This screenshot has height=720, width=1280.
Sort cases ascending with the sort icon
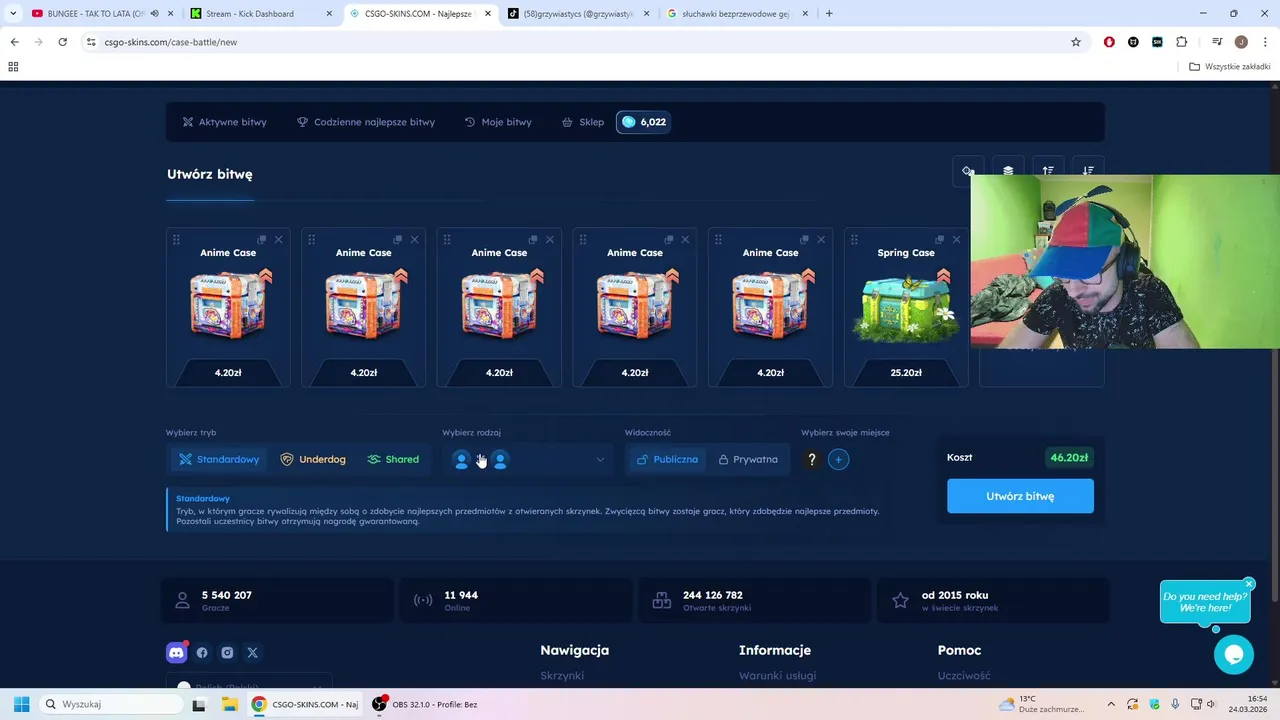pyautogui.click(x=1048, y=171)
